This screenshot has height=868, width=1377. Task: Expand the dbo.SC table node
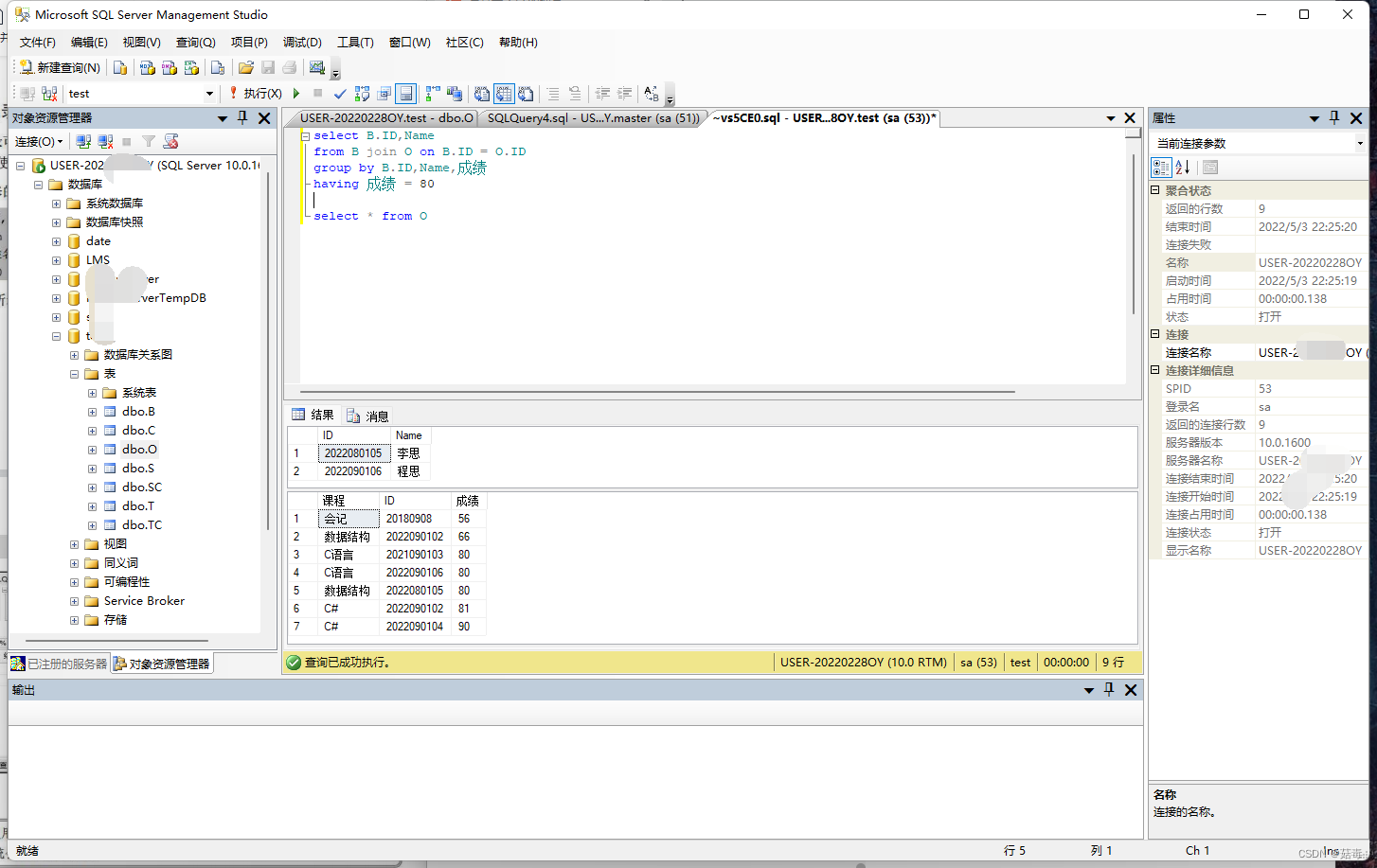[92, 487]
